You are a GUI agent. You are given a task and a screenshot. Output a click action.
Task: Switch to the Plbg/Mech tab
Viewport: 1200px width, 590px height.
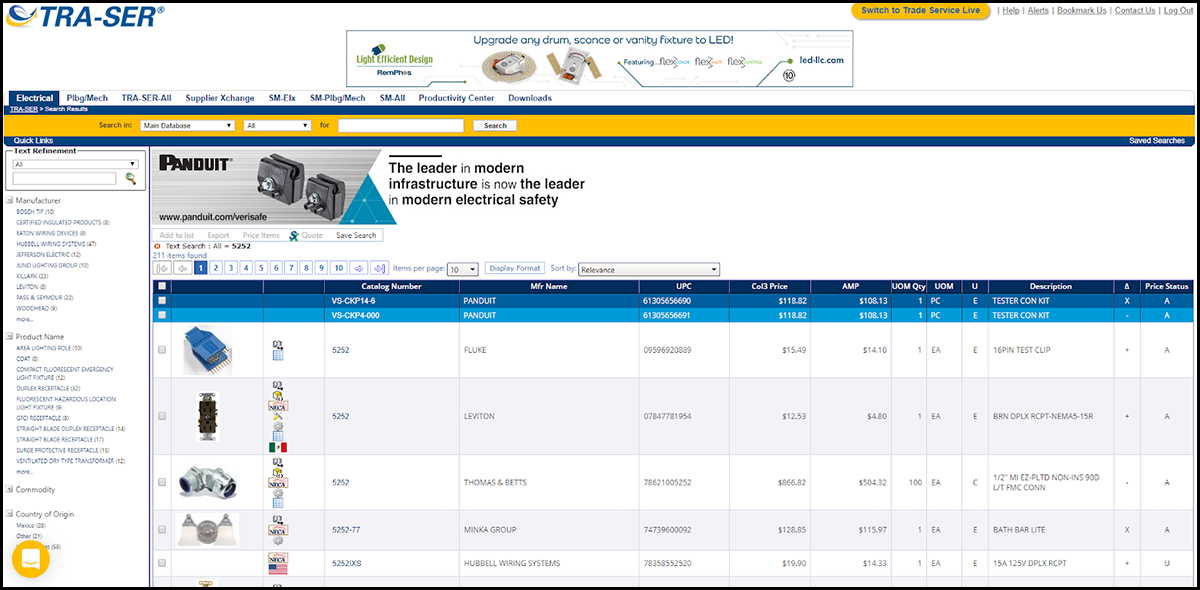tap(87, 98)
